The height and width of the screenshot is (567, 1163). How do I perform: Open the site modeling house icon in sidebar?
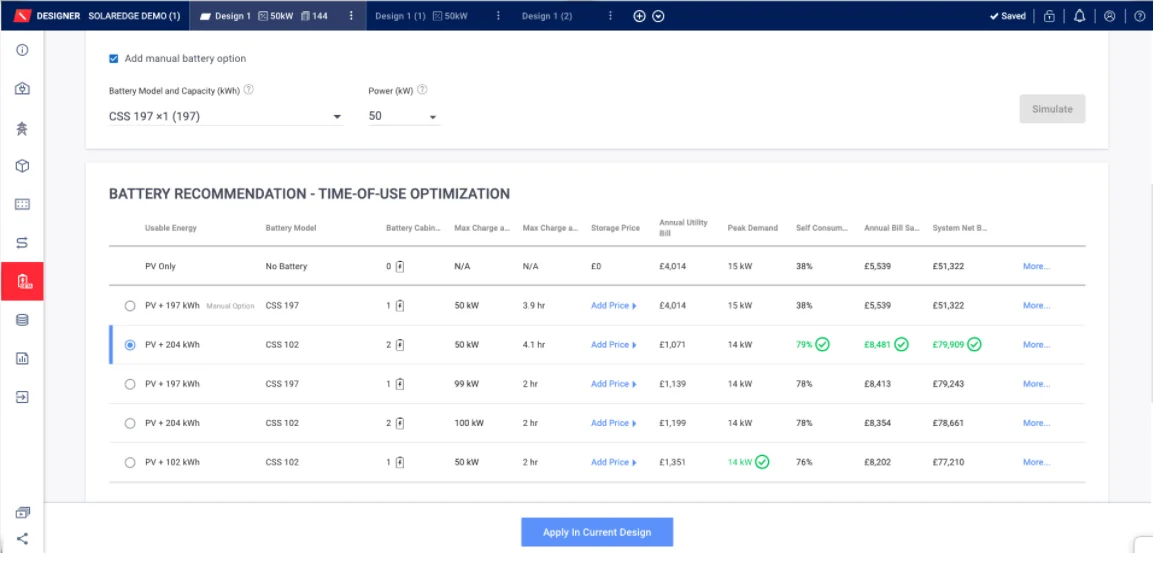[x=22, y=88]
